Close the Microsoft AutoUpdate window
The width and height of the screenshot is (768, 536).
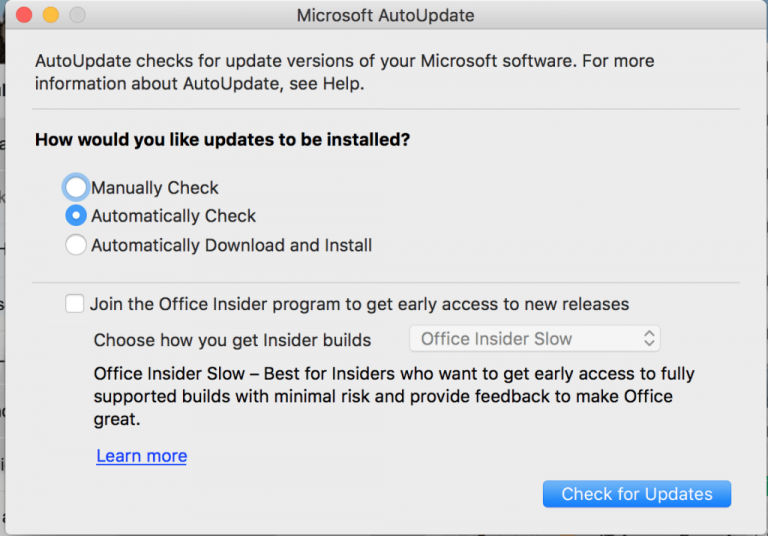pyautogui.click(x=23, y=15)
